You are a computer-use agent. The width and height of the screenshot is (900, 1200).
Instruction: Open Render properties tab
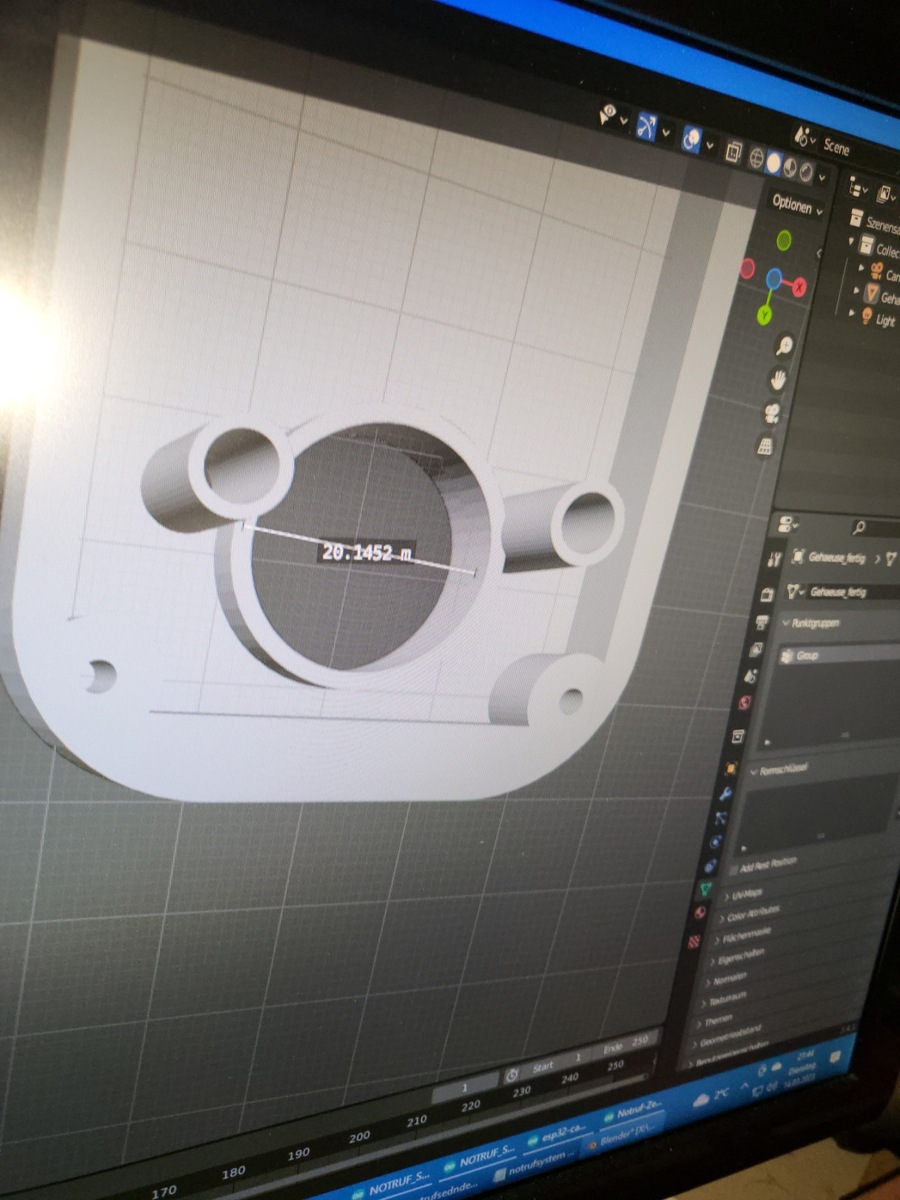coord(767,594)
